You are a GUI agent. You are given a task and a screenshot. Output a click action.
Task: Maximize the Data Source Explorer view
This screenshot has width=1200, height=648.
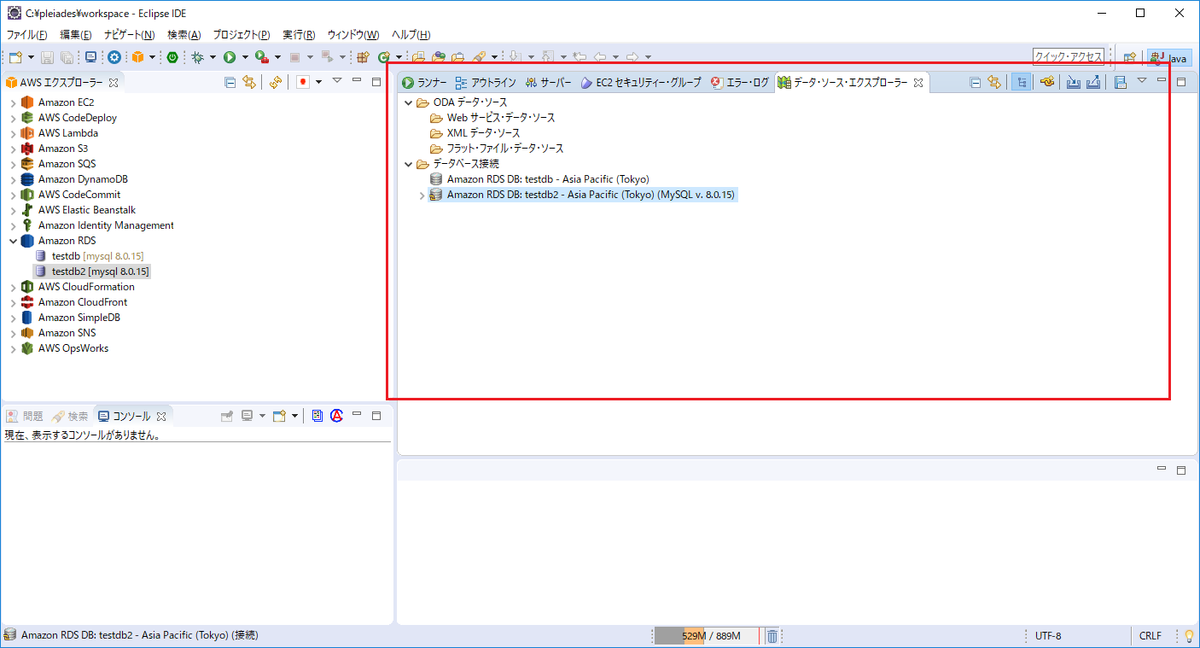(x=1180, y=81)
